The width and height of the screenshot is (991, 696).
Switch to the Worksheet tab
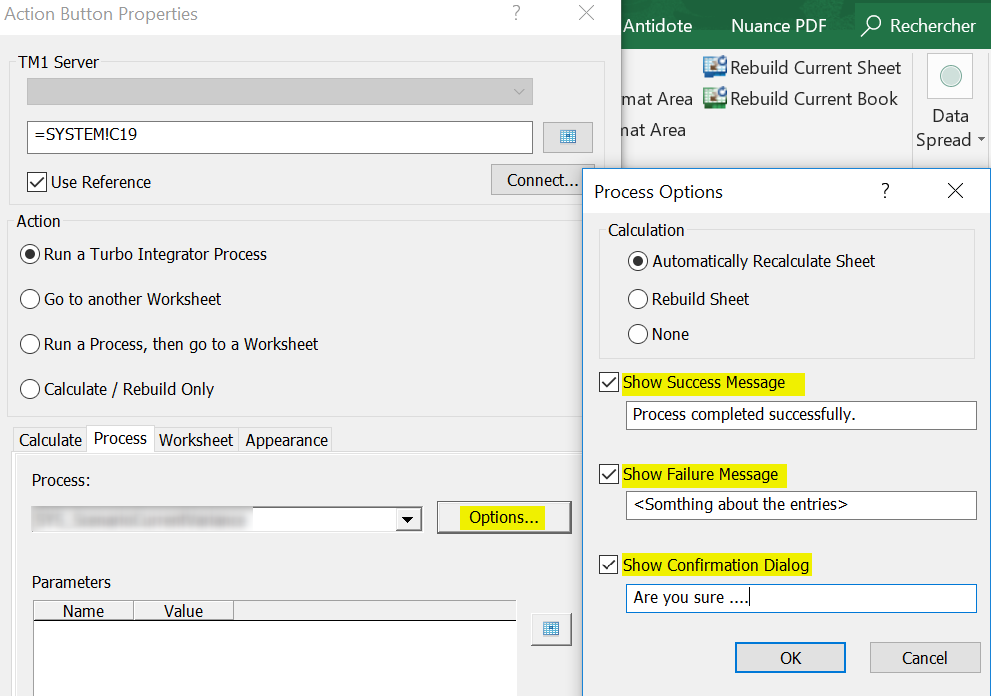(x=196, y=440)
